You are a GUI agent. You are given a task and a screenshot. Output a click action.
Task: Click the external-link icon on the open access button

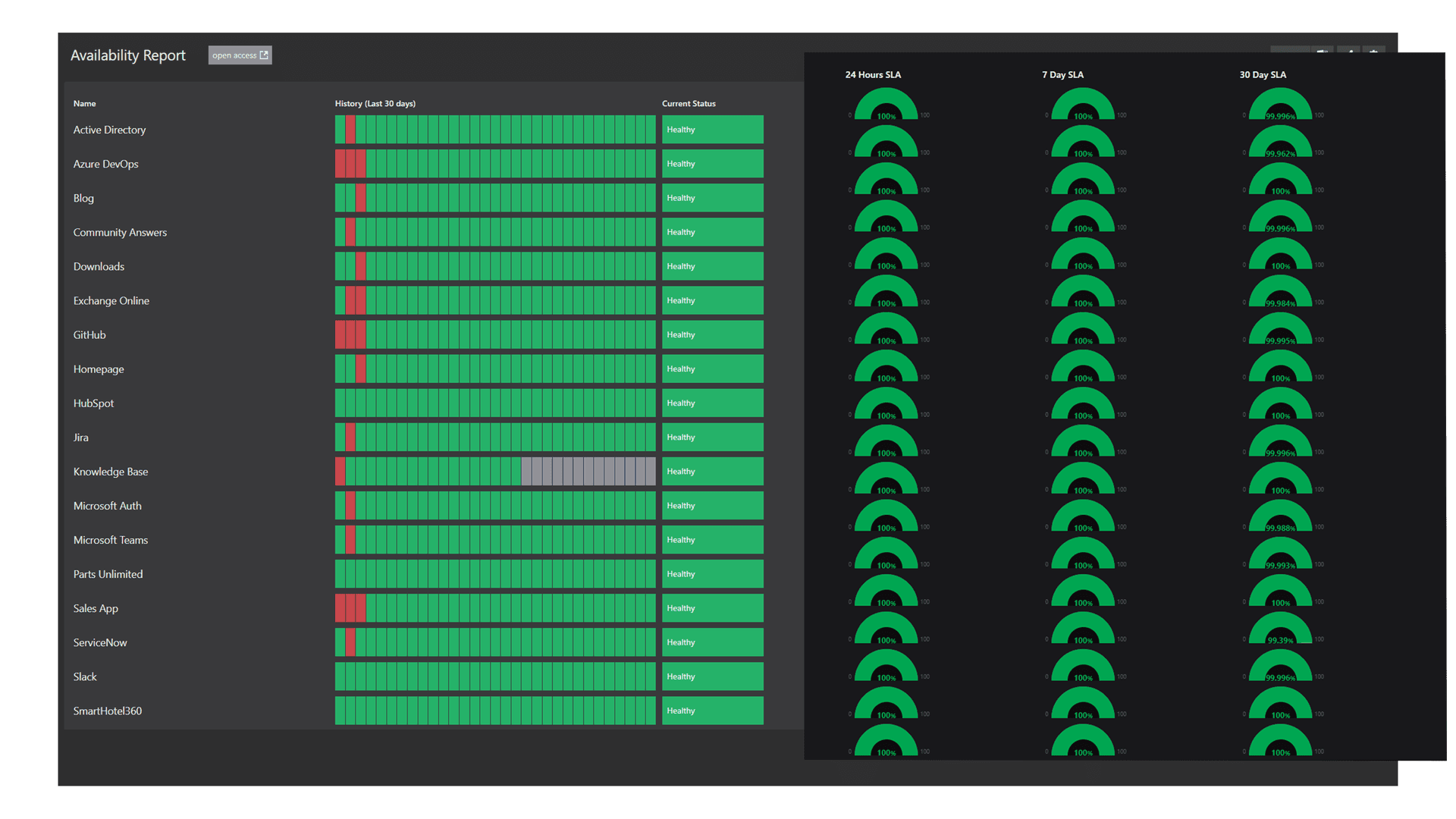[264, 55]
